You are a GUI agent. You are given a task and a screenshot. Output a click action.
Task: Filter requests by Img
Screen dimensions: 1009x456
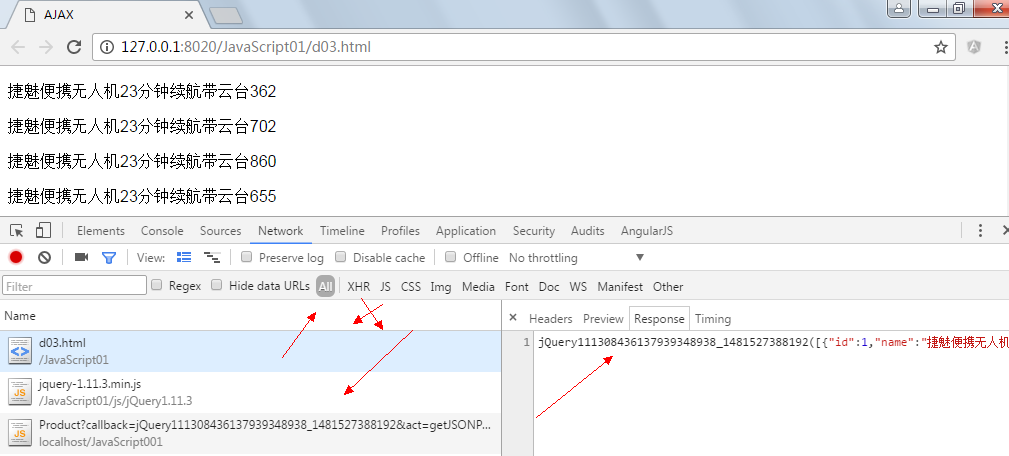click(x=440, y=286)
